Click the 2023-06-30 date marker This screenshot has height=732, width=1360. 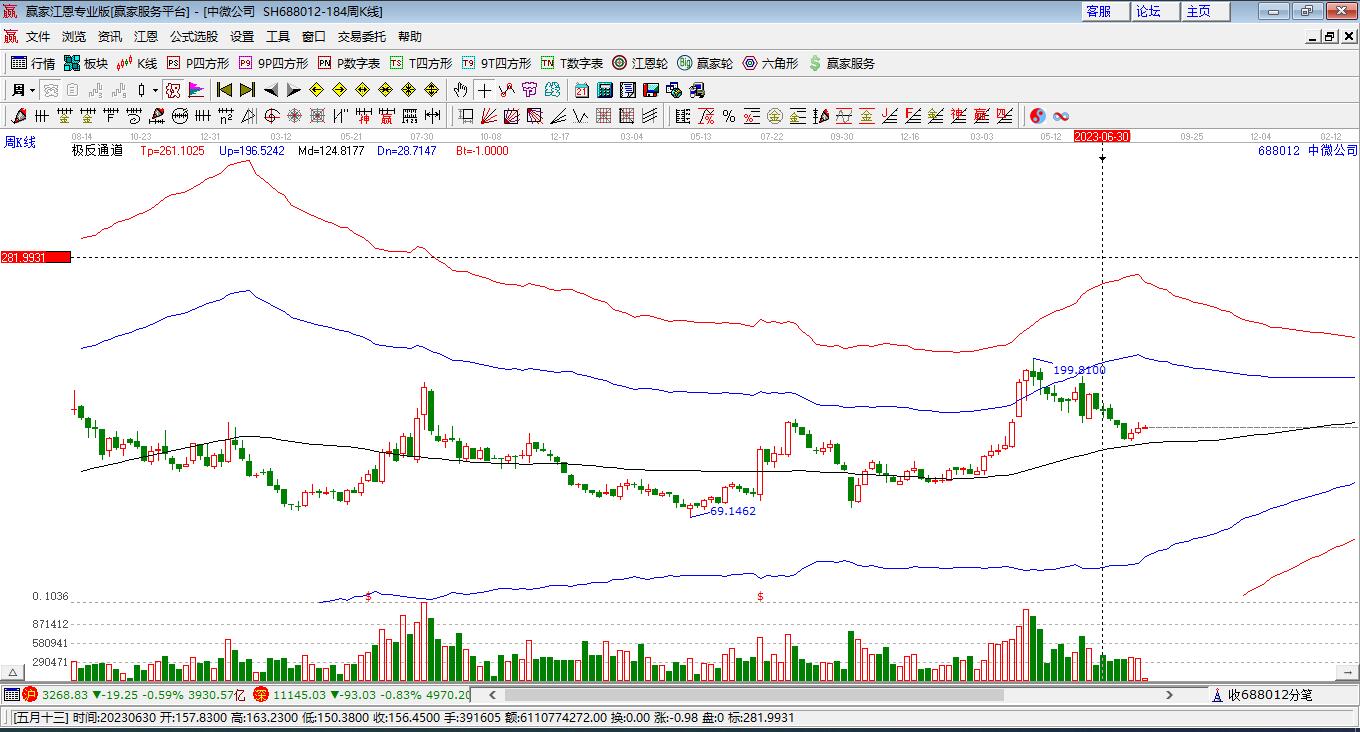1102,136
